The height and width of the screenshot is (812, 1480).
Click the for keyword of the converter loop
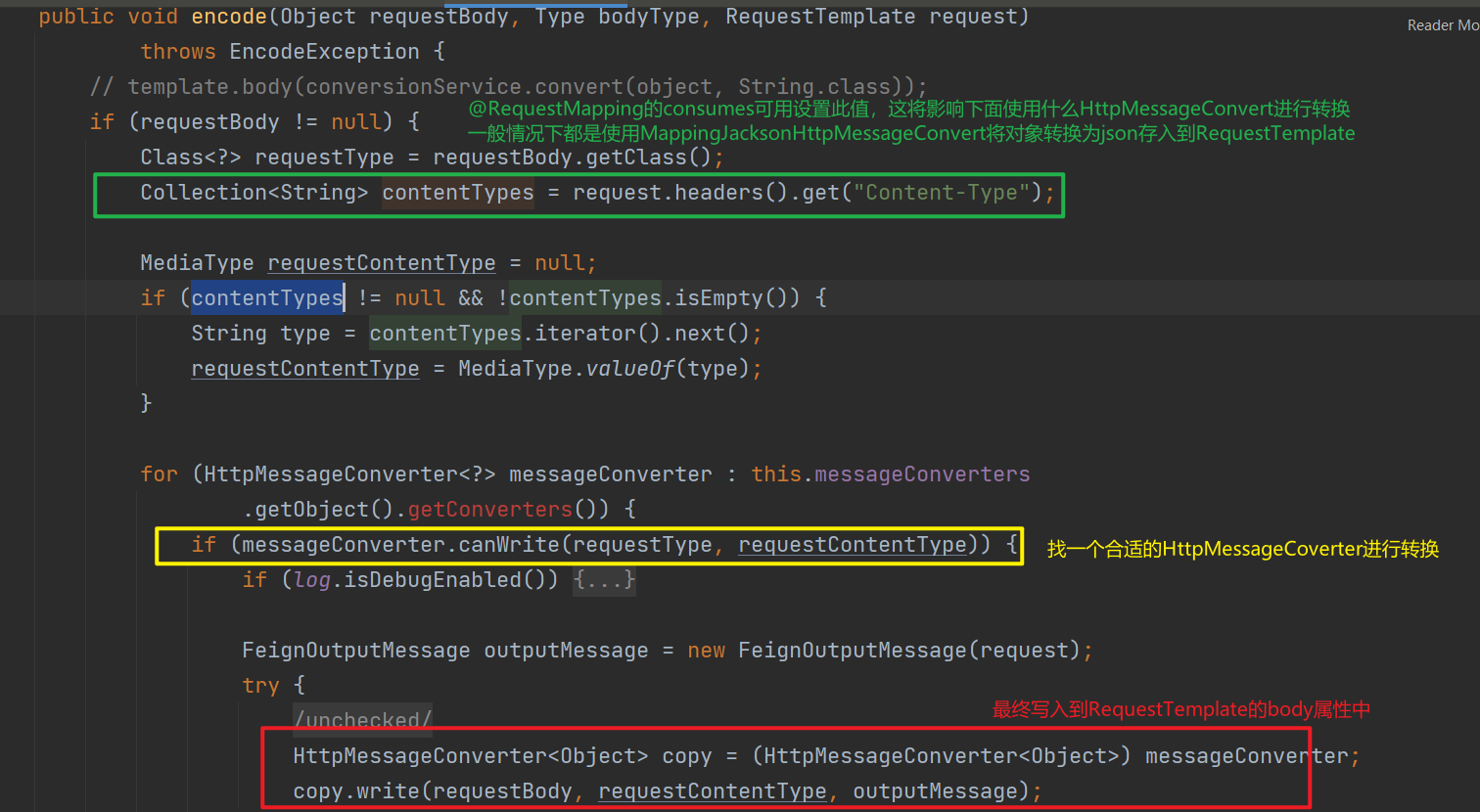(x=160, y=474)
